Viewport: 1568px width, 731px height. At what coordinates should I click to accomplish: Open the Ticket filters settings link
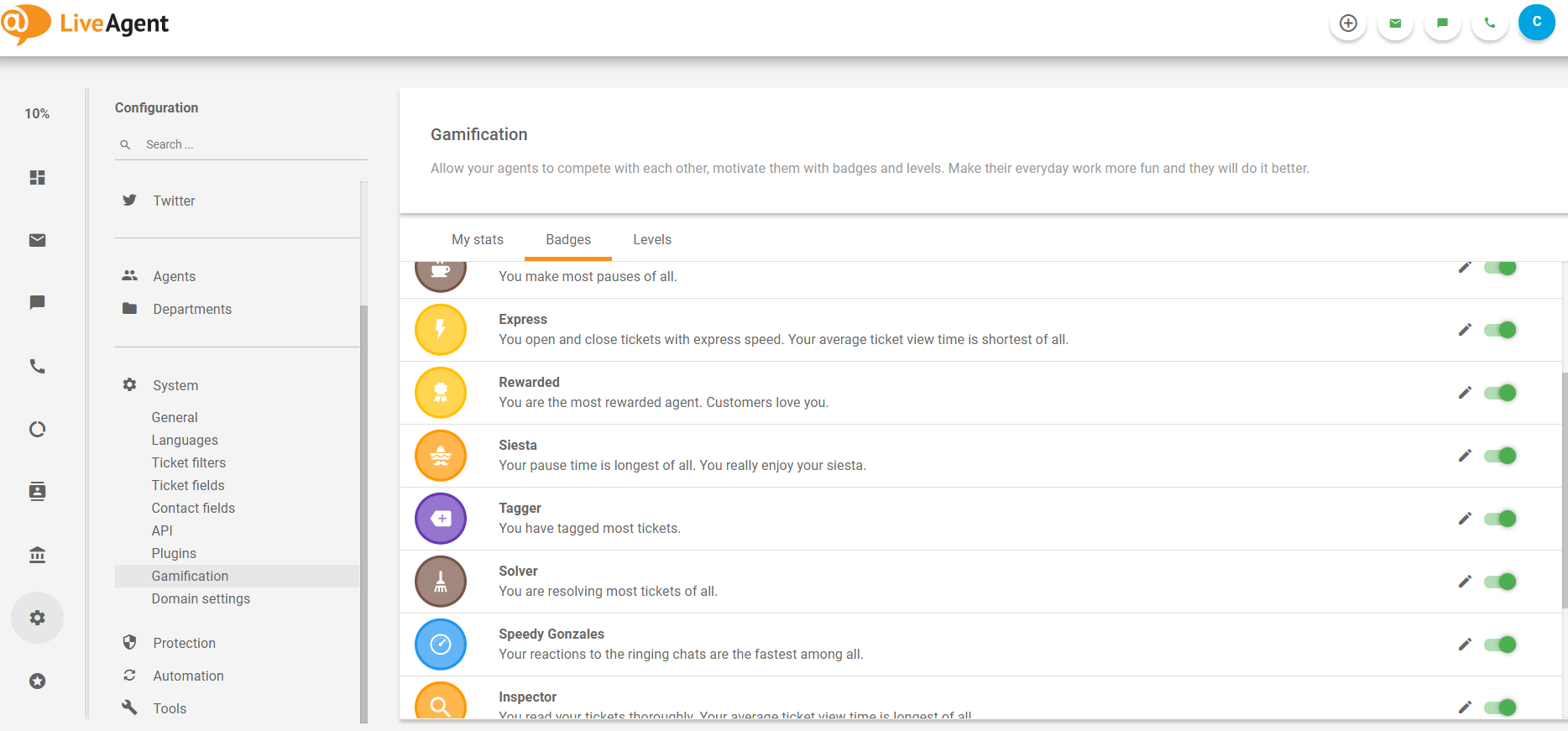tap(188, 462)
